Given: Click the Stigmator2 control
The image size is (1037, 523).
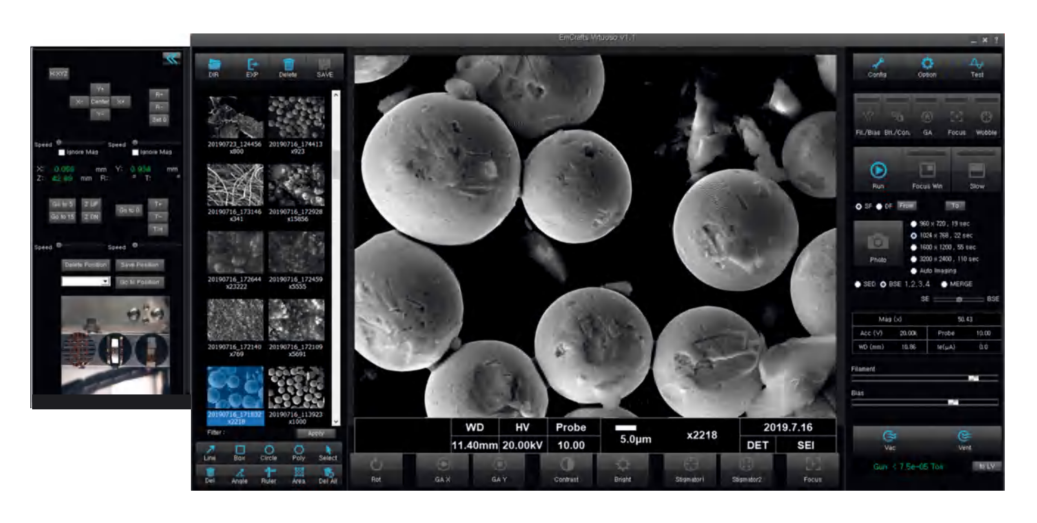Looking at the screenshot, I should [x=746, y=470].
